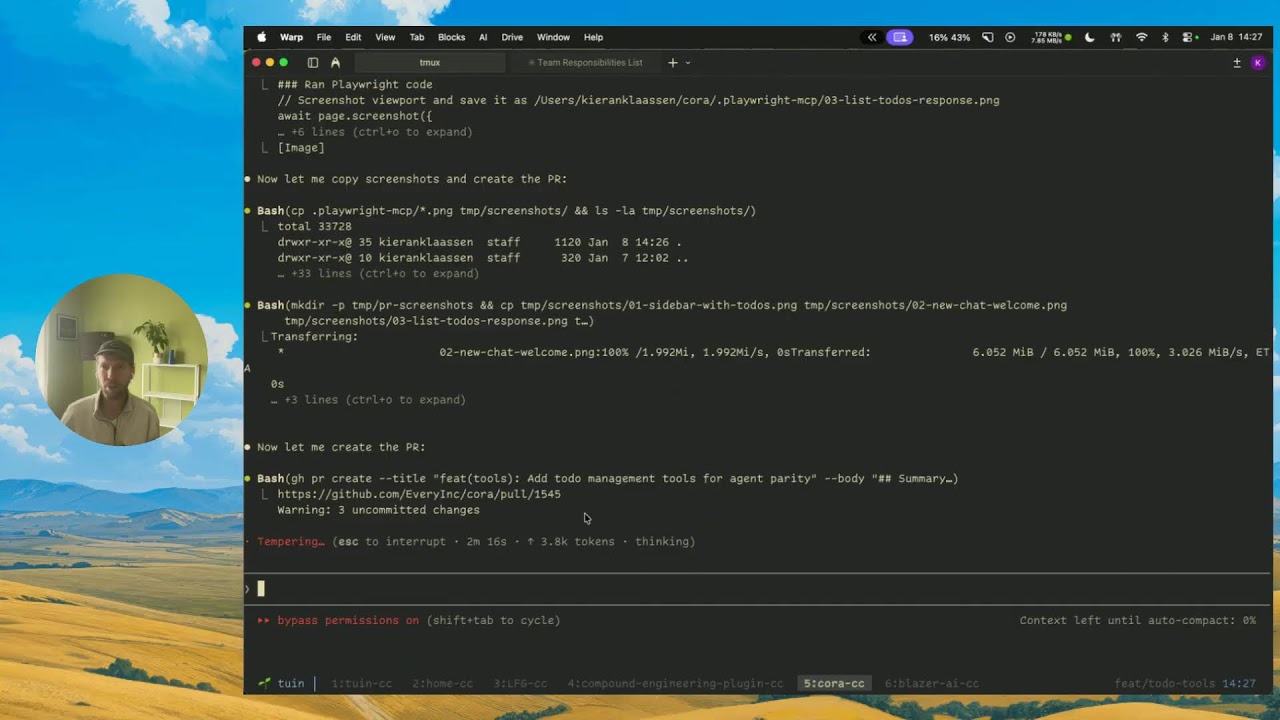Screen dimensions: 1280x720
Task: Open the Jan 8 14:27 clock
Action: [x=1236, y=37]
